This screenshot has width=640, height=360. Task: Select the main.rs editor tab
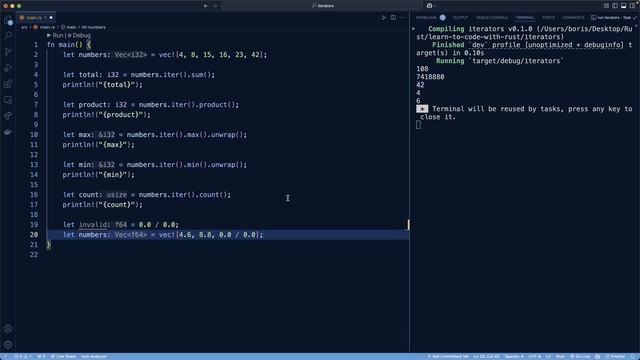(x=36, y=18)
